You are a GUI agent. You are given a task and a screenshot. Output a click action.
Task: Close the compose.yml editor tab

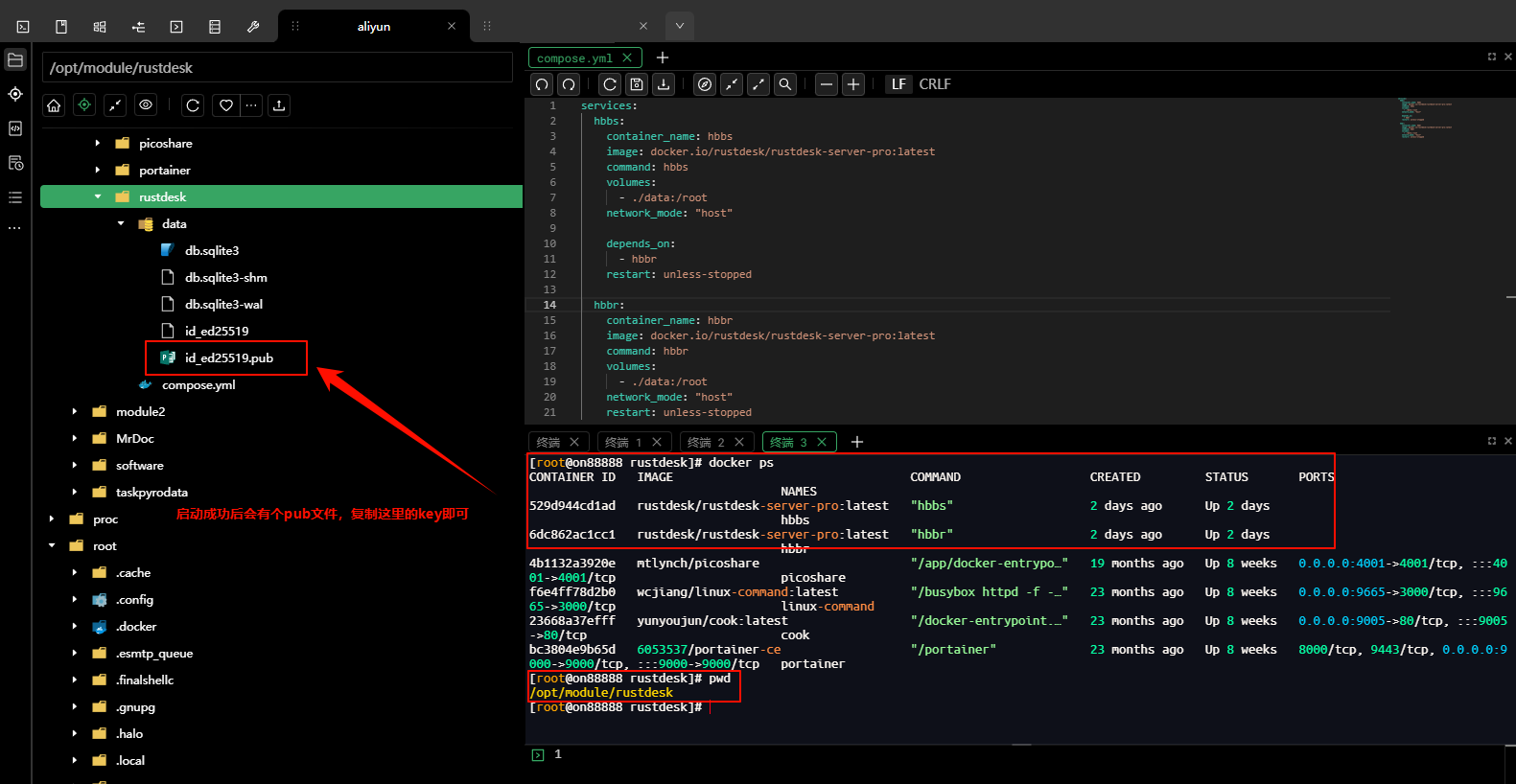pos(627,58)
